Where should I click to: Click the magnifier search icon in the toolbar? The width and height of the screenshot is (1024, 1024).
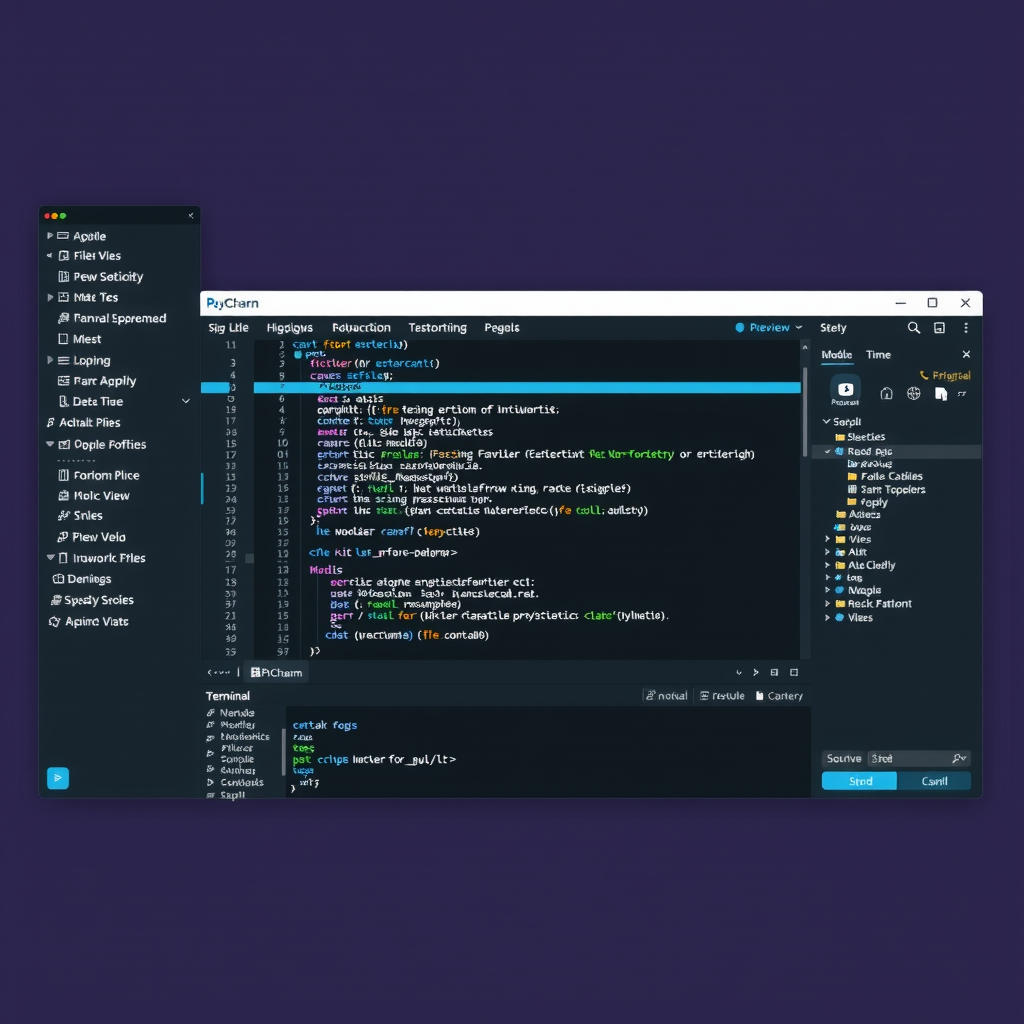click(913, 327)
